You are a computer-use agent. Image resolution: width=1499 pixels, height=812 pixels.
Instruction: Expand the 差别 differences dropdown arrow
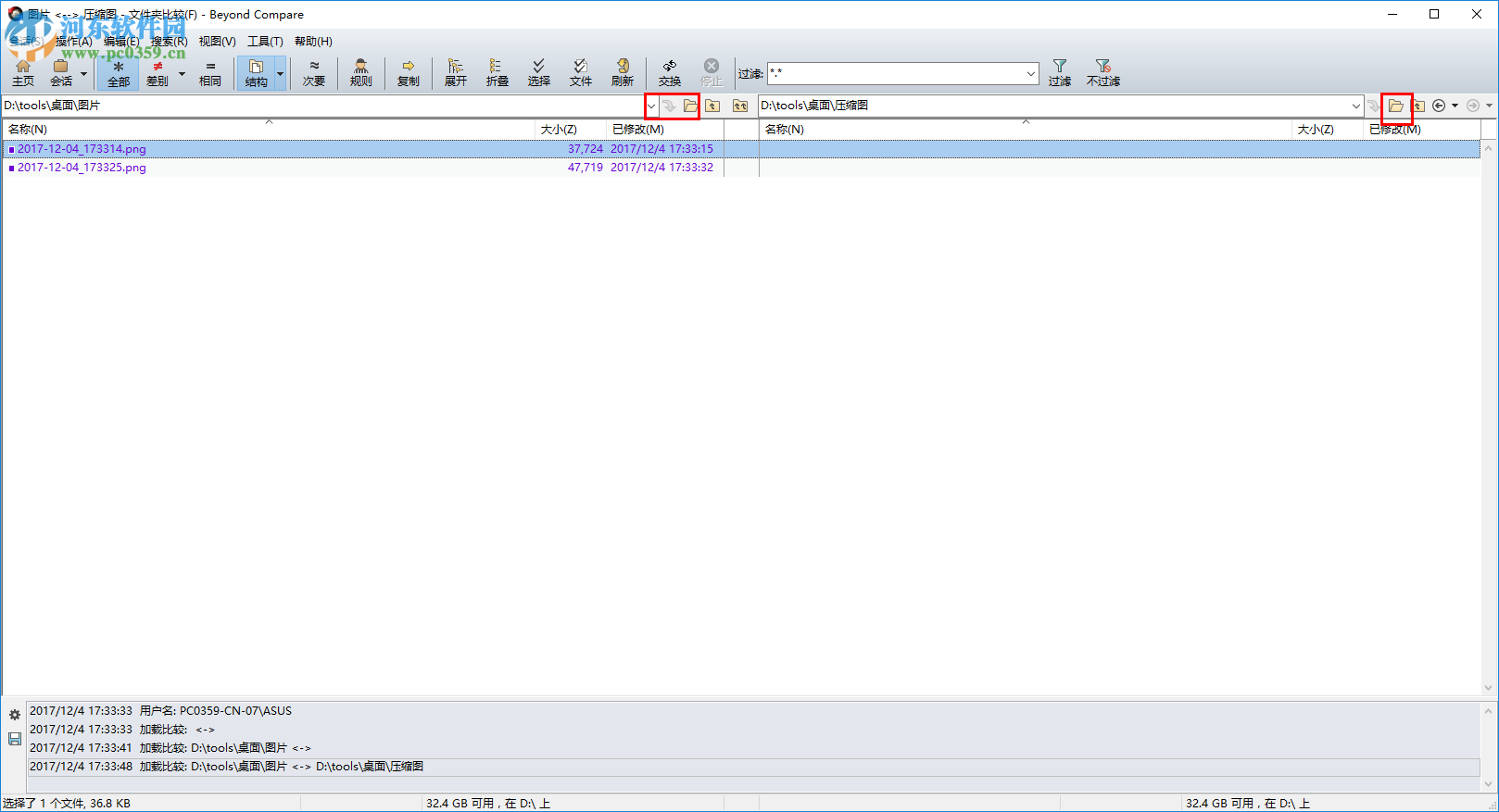[182, 73]
